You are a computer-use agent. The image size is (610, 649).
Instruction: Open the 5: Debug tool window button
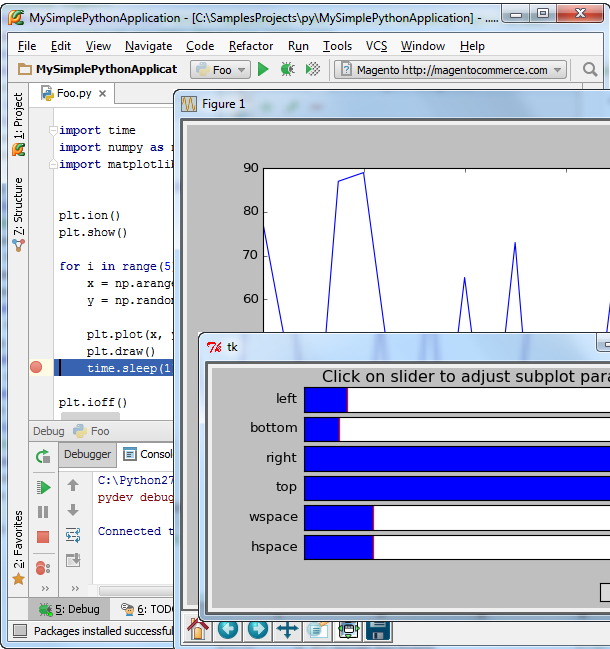[69, 608]
